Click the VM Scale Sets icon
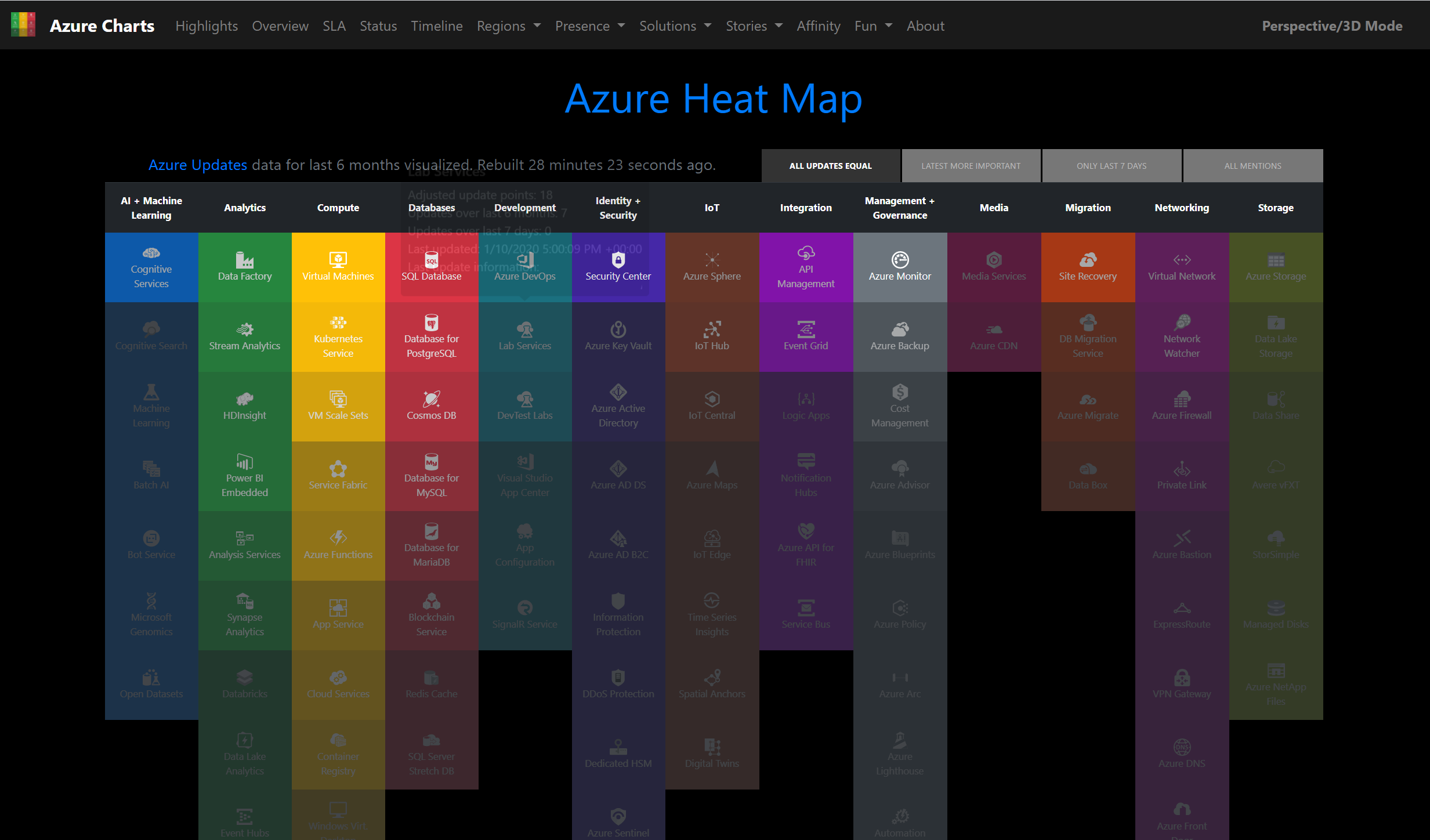 (x=338, y=399)
